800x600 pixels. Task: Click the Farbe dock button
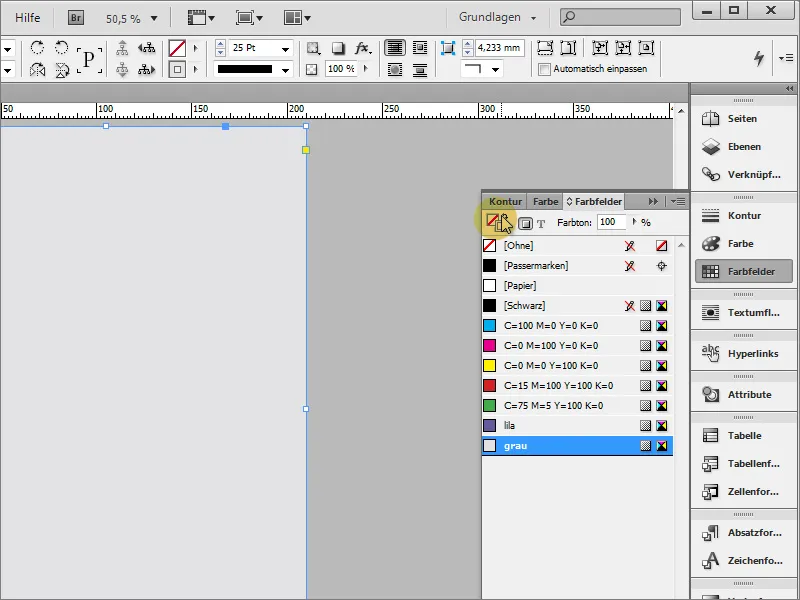(743, 244)
